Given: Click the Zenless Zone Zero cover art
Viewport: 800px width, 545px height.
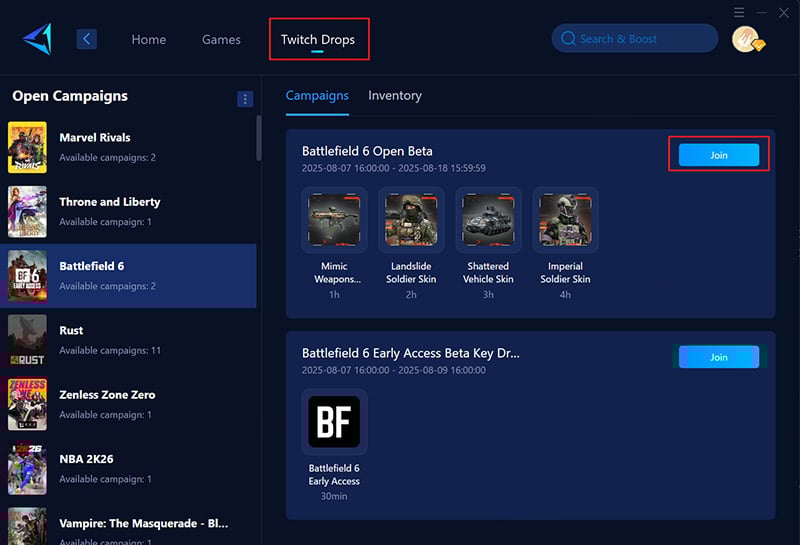Looking at the screenshot, I should tap(27, 405).
